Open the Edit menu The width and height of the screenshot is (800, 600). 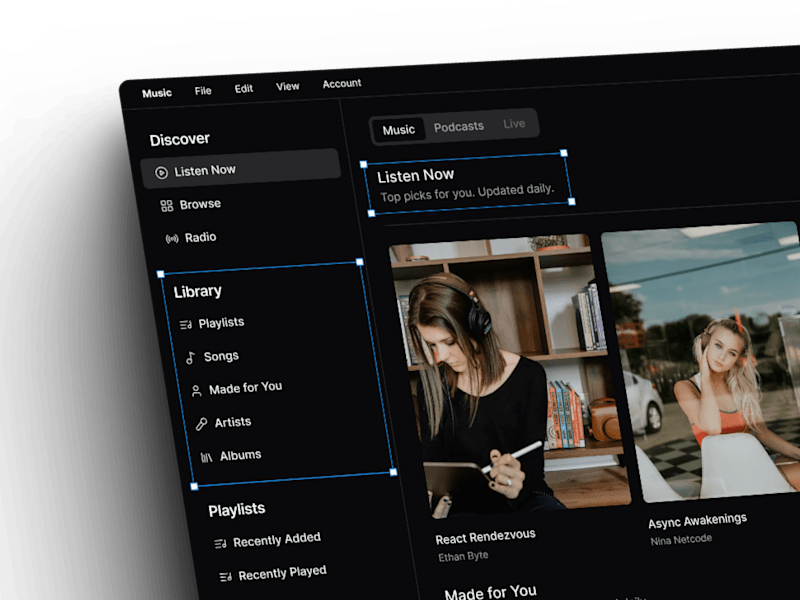[244, 89]
